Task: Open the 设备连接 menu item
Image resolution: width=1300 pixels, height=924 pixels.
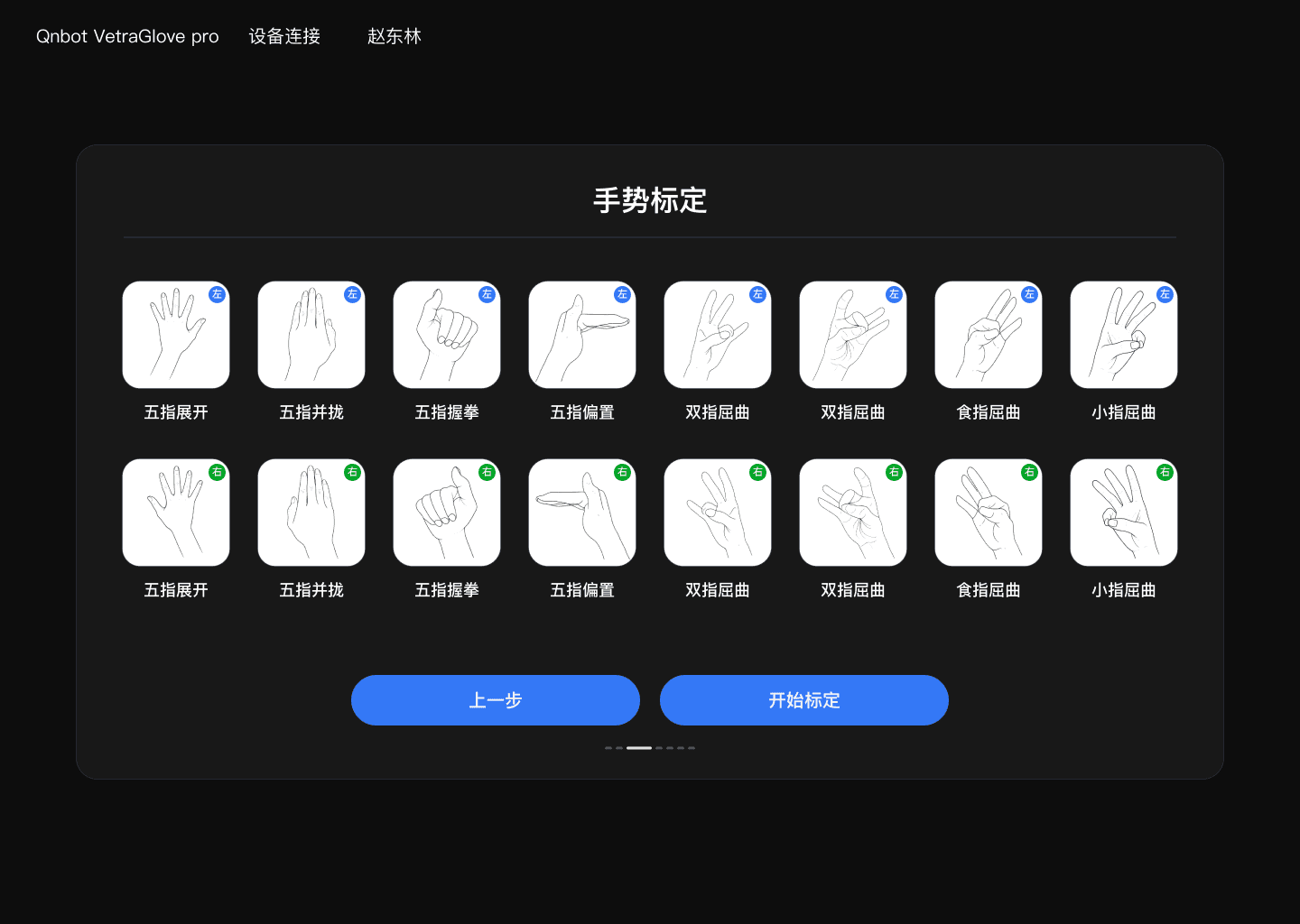Action: click(x=284, y=36)
